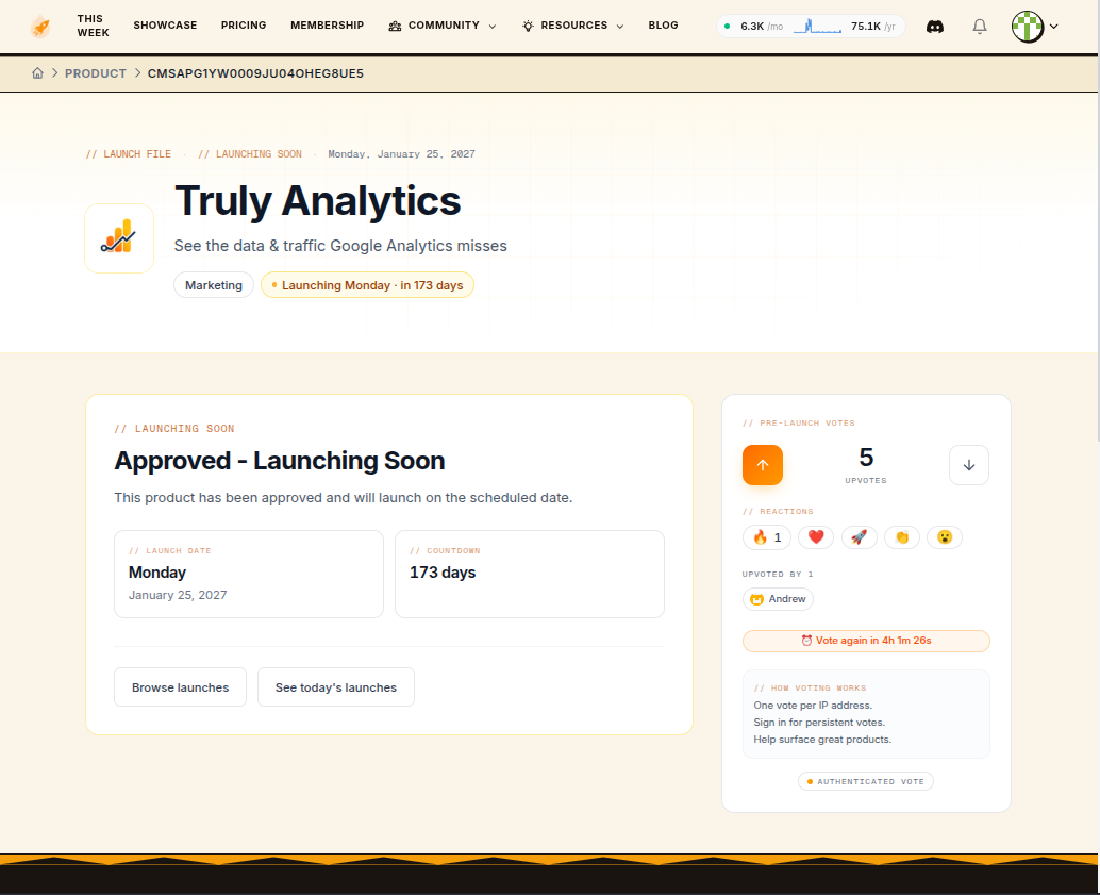
Task: Click the 173 days countdown value
Action: click(x=443, y=572)
